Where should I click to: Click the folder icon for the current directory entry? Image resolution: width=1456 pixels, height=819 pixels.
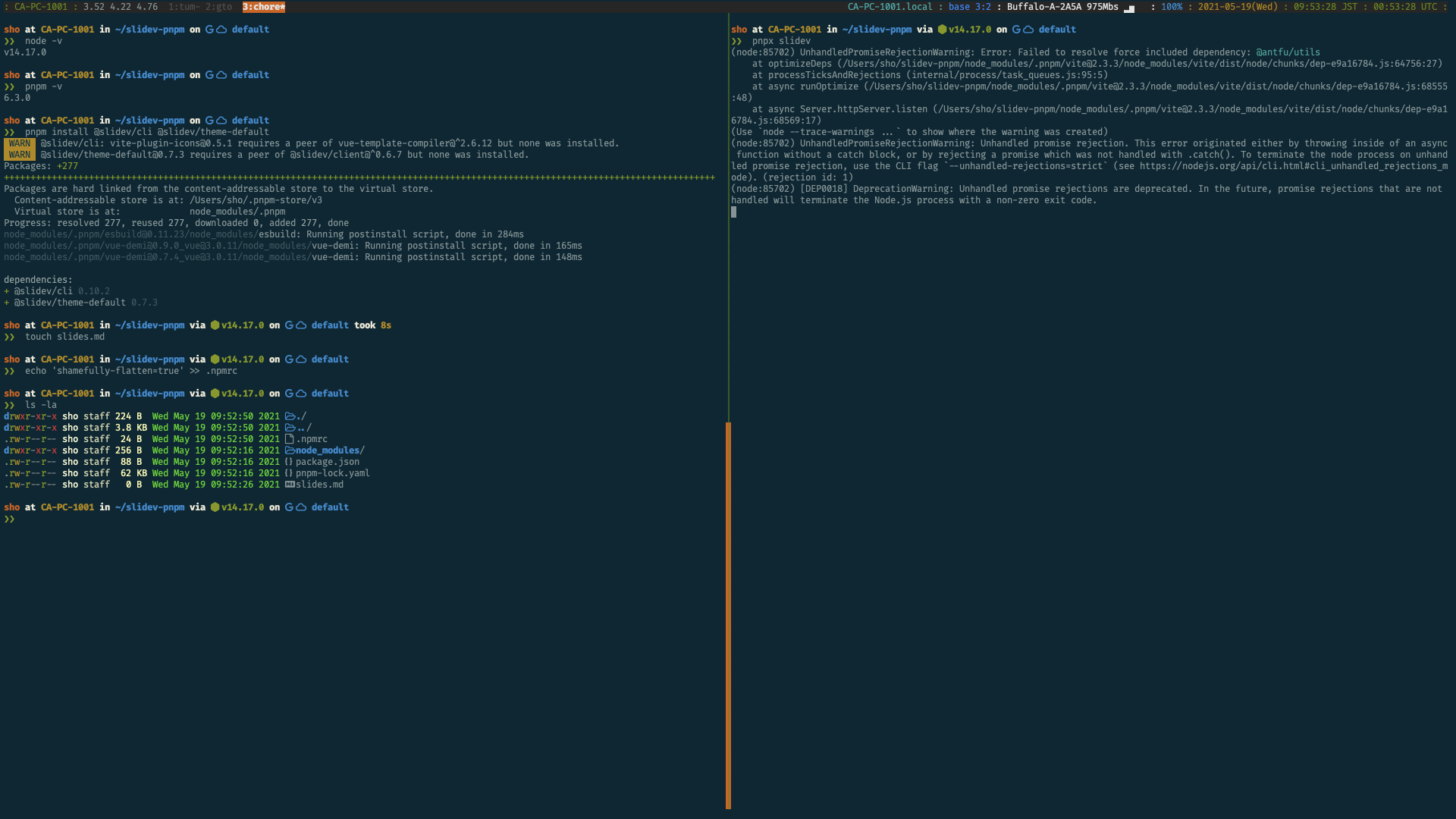289,416
